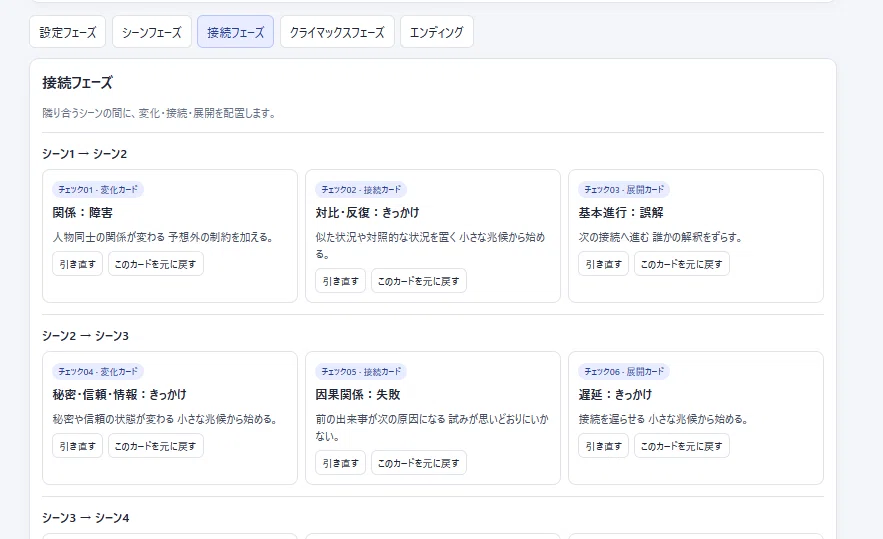Revert the 対比・反復：きっかけ card with このカードを元に戻す

419,281
